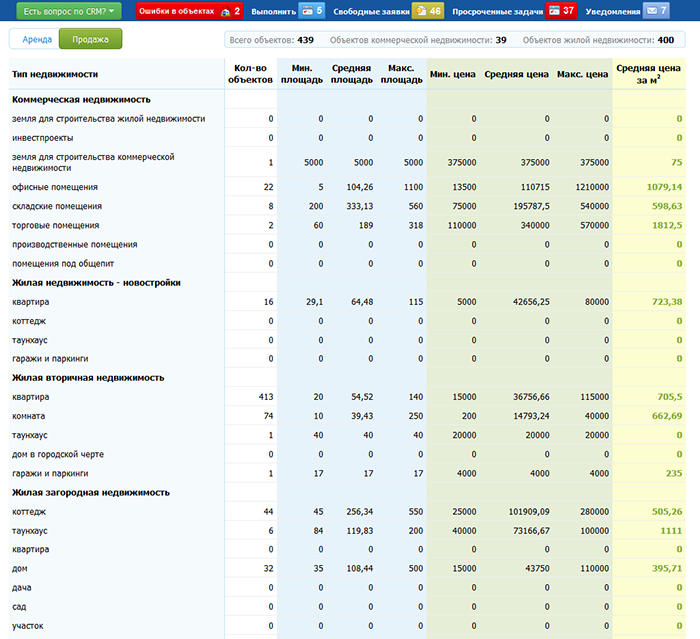The width and height of the screenshot is (700, 639).
Task: Click the value 705,5 in квартира row
Action: pos(670,397)
